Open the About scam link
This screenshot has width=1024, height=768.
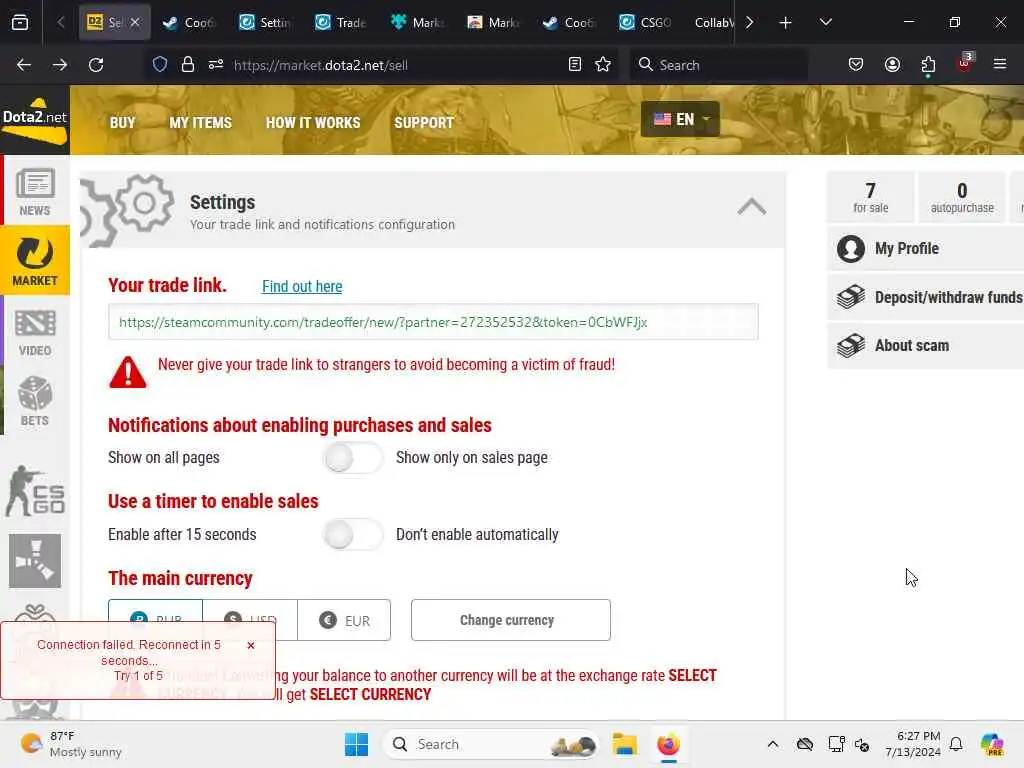point(912,345)
